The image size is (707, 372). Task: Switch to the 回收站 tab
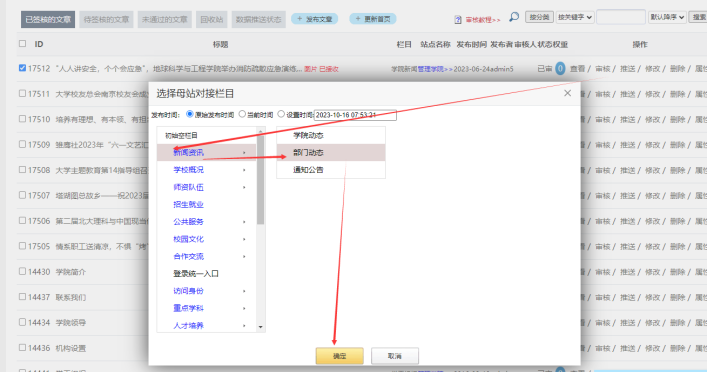(212, 19)
